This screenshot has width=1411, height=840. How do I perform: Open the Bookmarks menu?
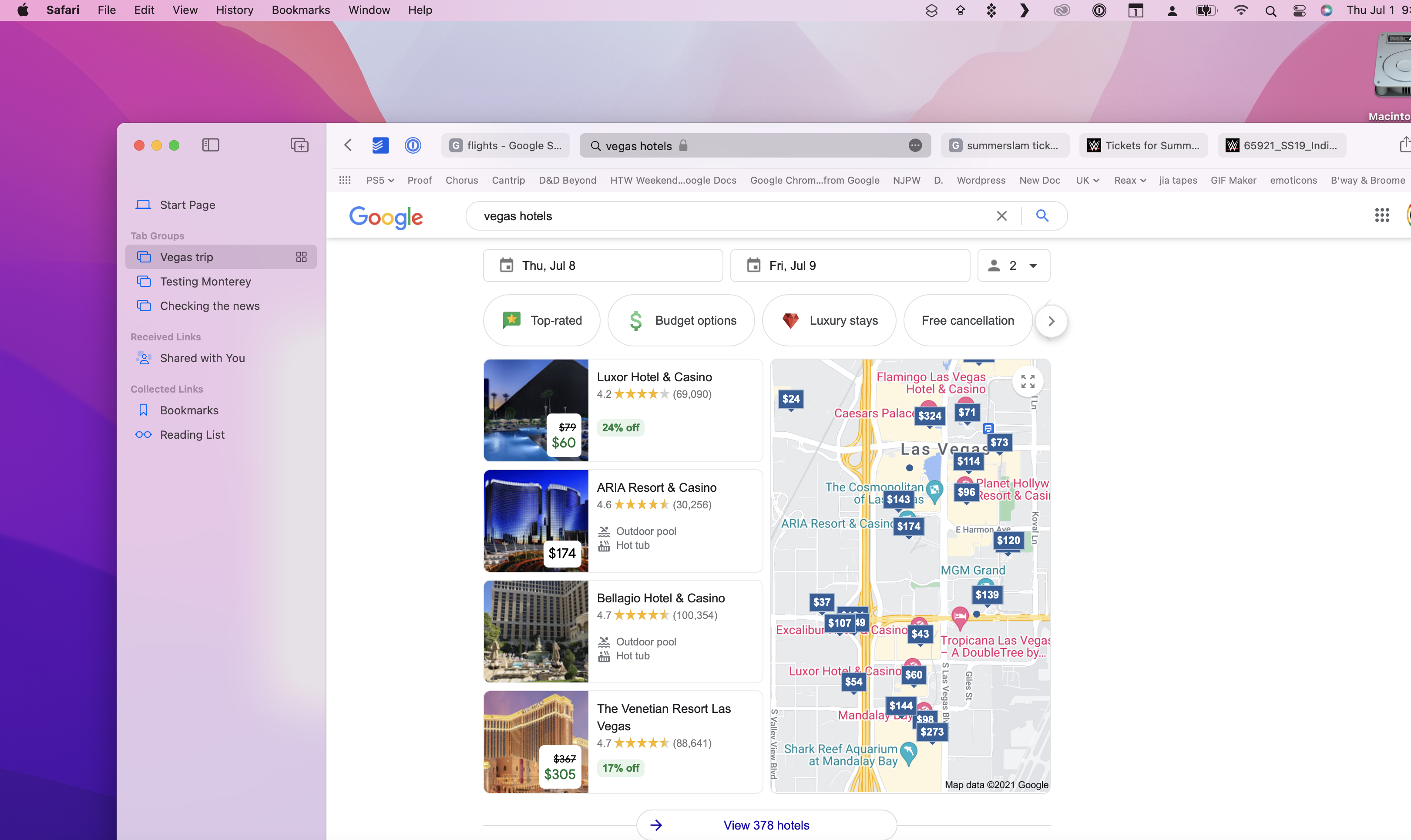pyautogui.click(x=301, y=10)
